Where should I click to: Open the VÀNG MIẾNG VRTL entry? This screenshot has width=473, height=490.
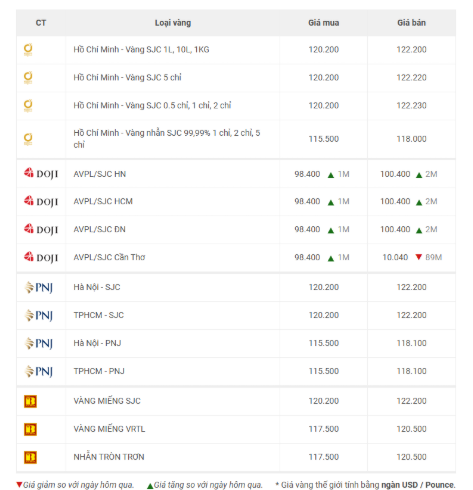[x=109, y=429]
